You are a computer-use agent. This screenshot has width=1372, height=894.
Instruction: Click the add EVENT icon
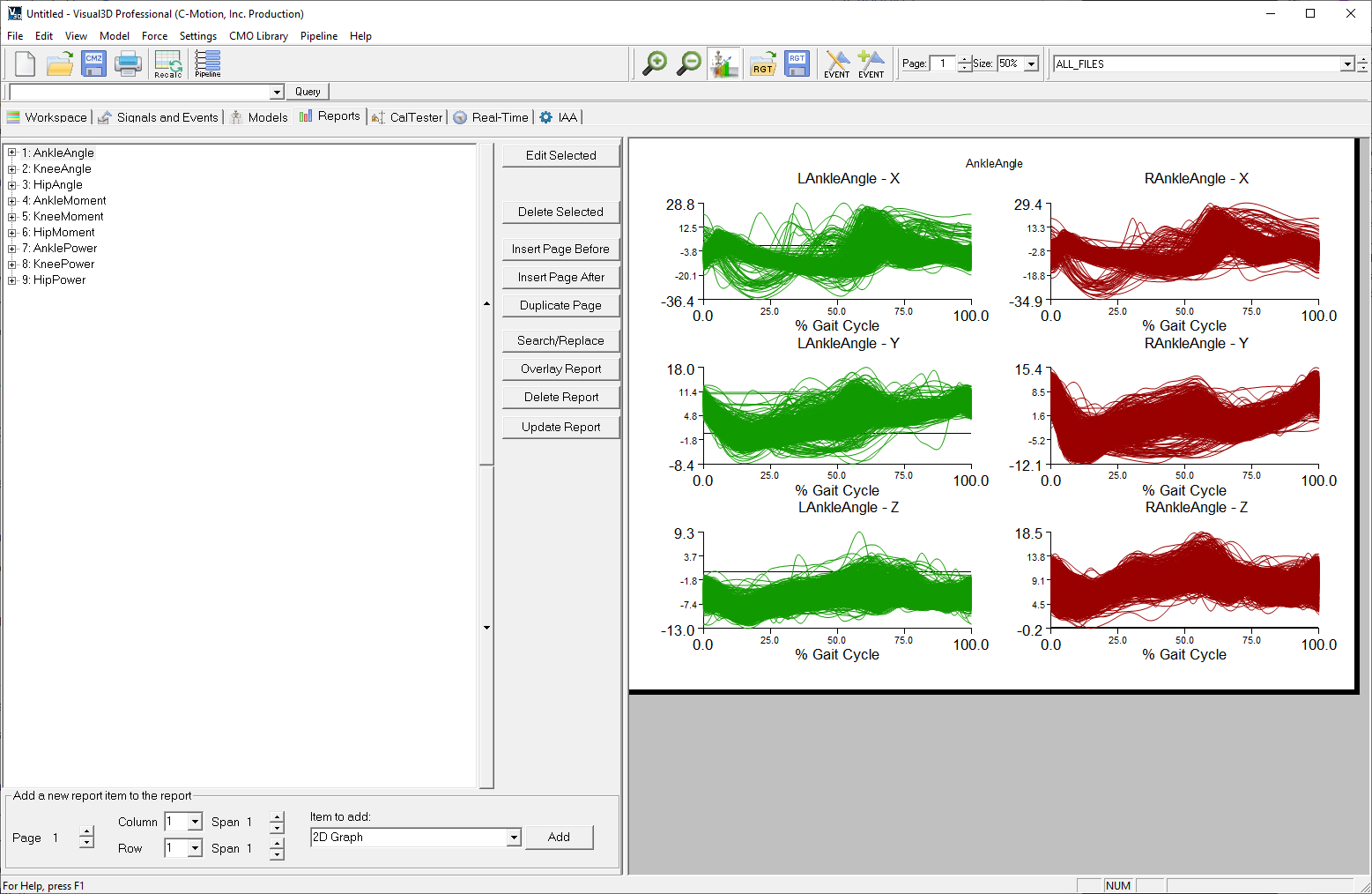(x=871, y=63)
